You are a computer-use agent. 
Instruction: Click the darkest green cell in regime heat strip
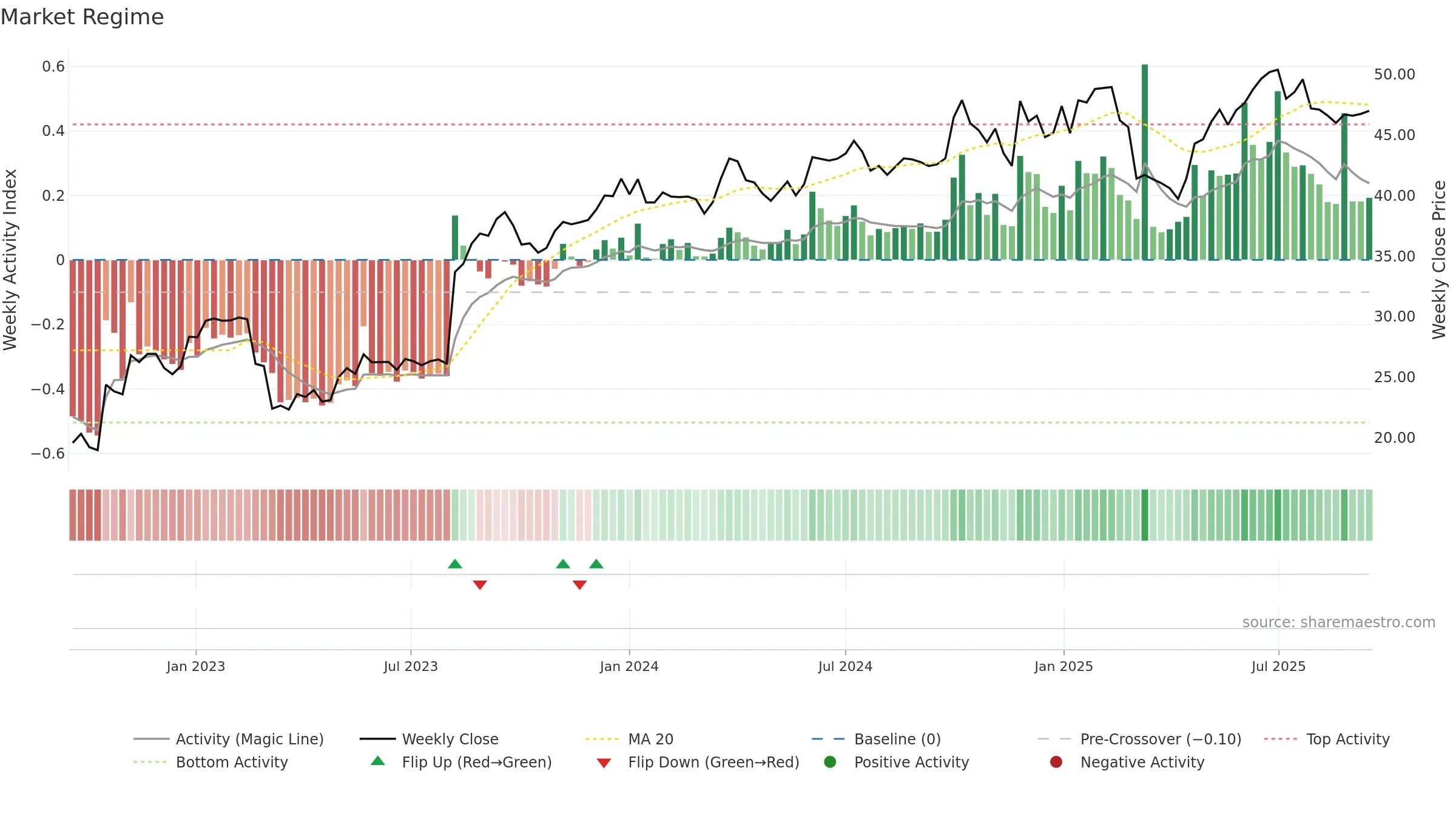click(x=1145, y=515)
